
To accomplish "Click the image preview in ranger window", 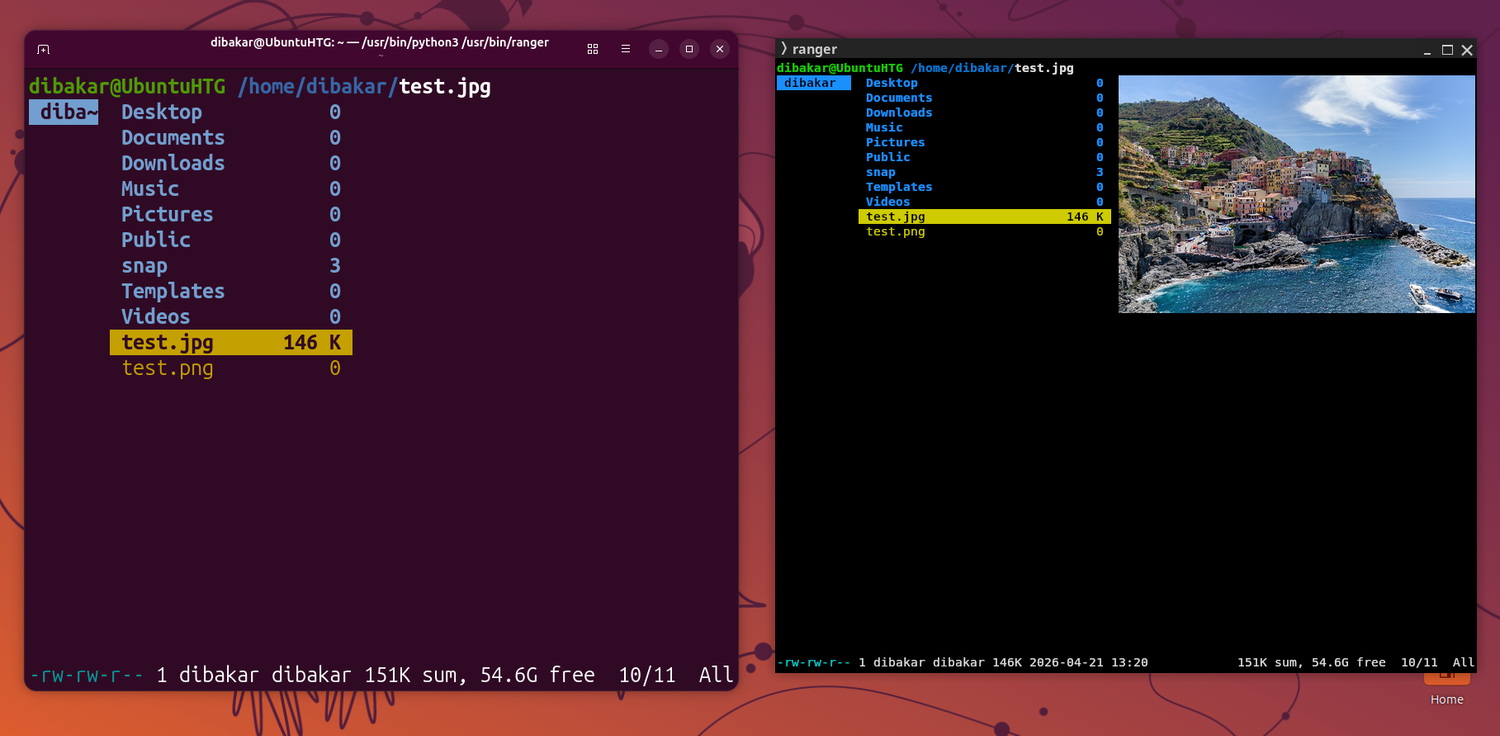I will pyautogui.click(x=1296, y=194).
